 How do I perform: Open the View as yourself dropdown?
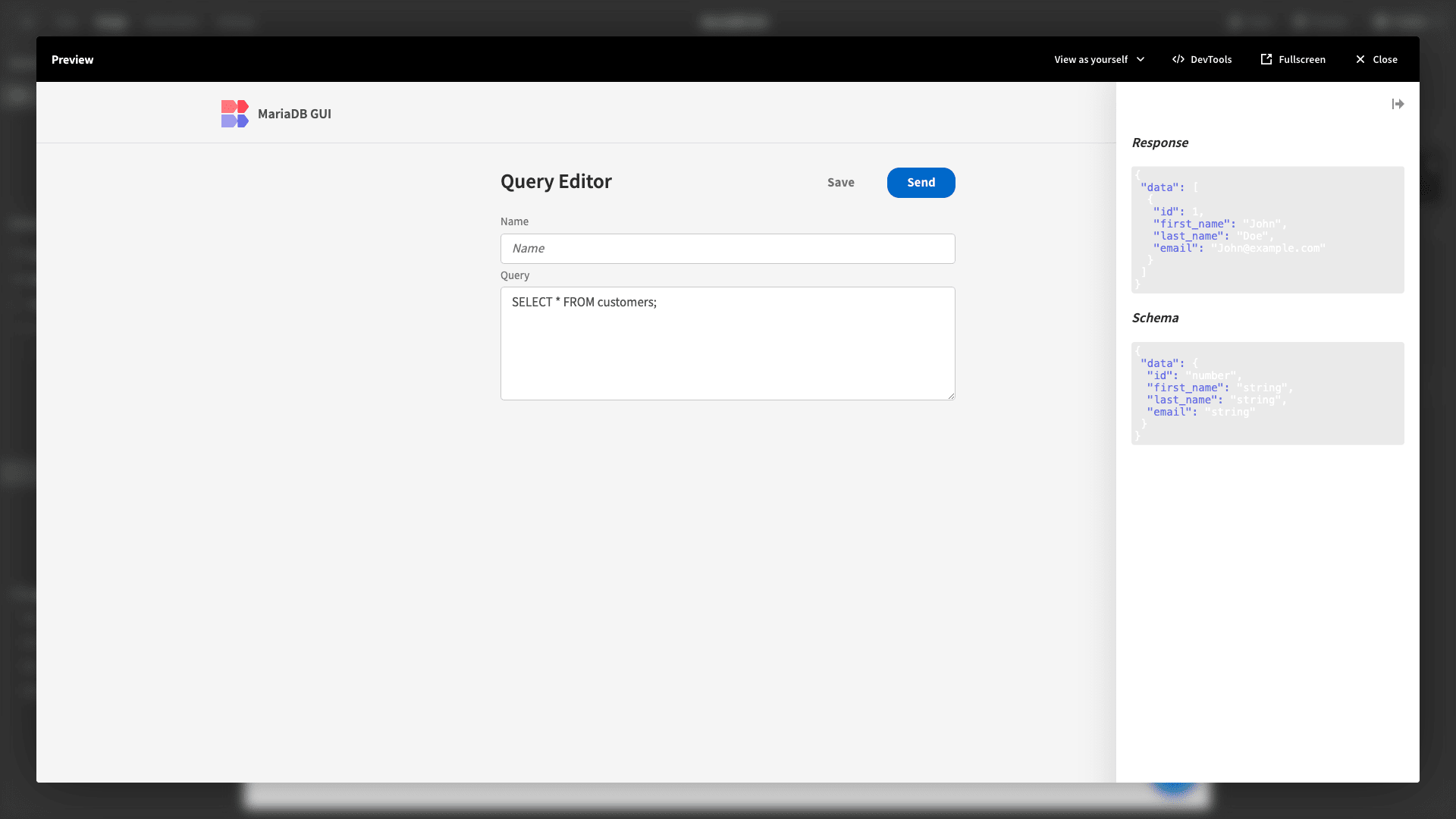(x=1099, y=59)
